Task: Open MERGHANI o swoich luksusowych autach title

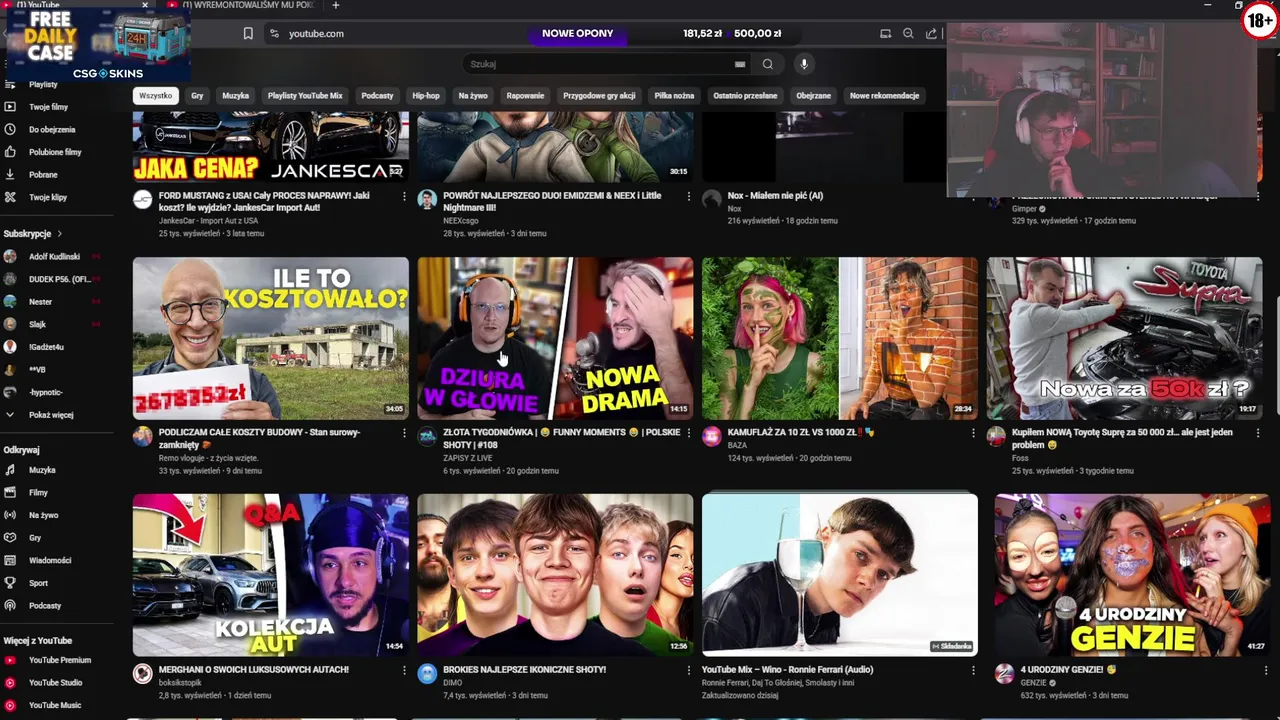Action: click(254, 670)
